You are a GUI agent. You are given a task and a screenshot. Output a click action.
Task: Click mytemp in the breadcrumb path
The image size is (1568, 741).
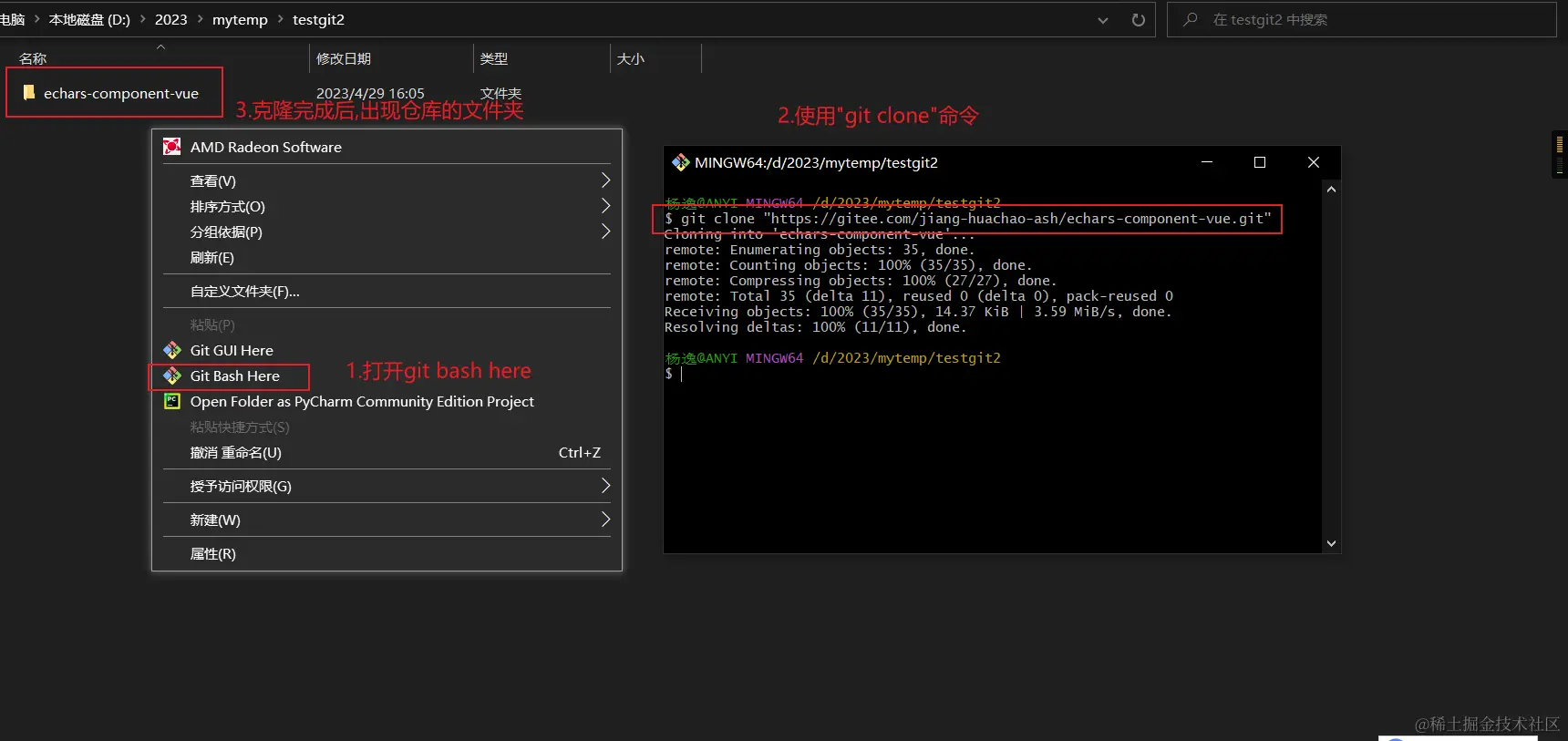[240, 19]
